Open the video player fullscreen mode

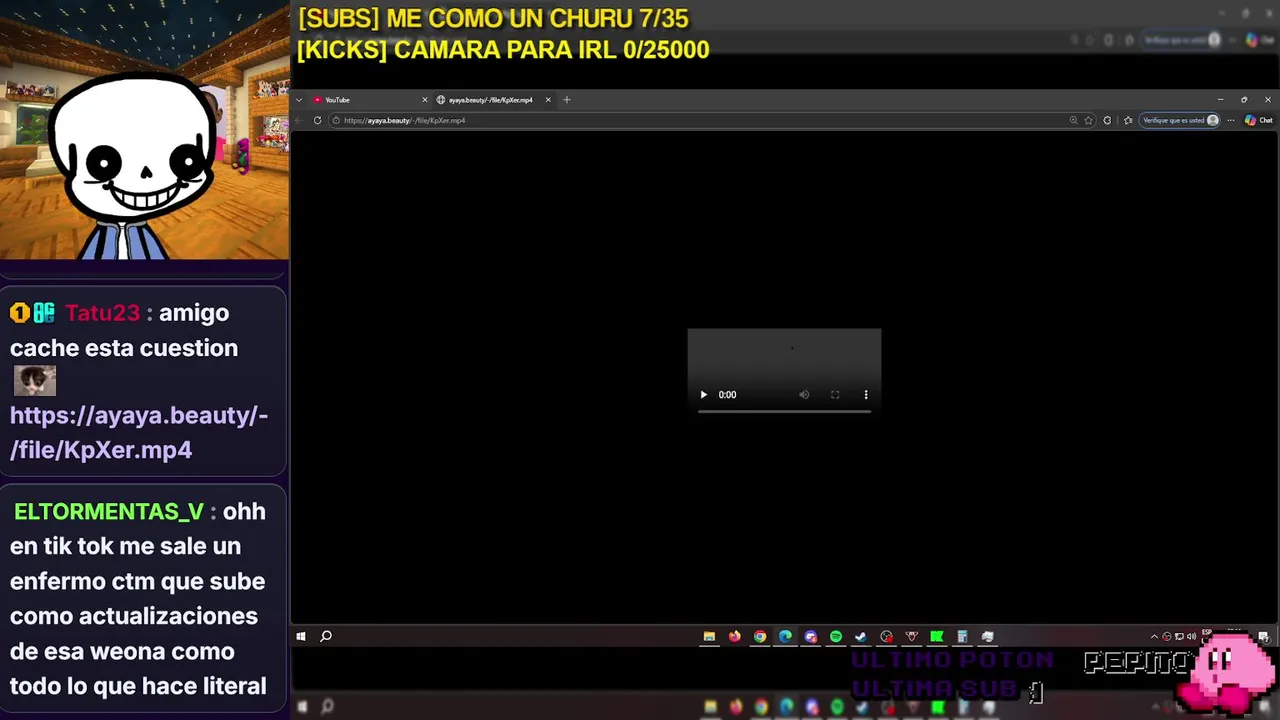[835, 395]
